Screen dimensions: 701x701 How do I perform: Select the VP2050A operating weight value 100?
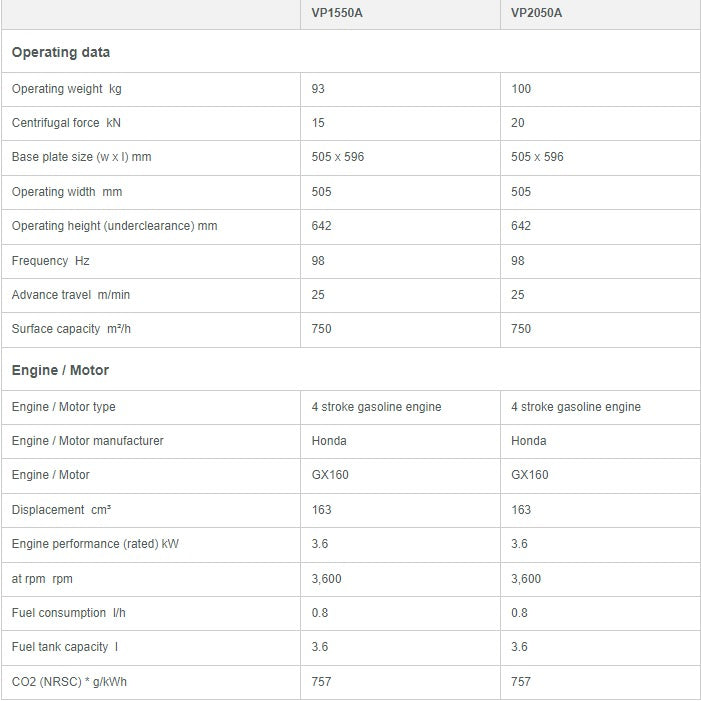coord(521,89)
